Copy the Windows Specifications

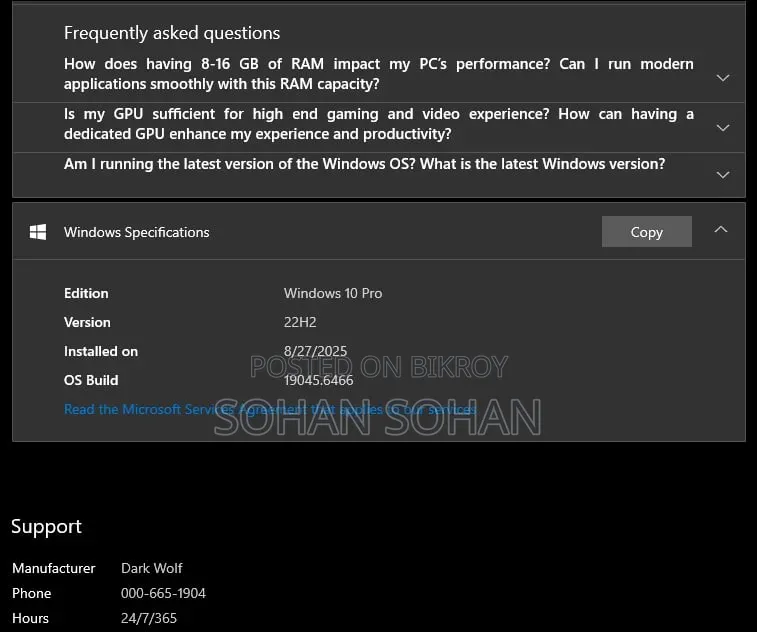646,232
